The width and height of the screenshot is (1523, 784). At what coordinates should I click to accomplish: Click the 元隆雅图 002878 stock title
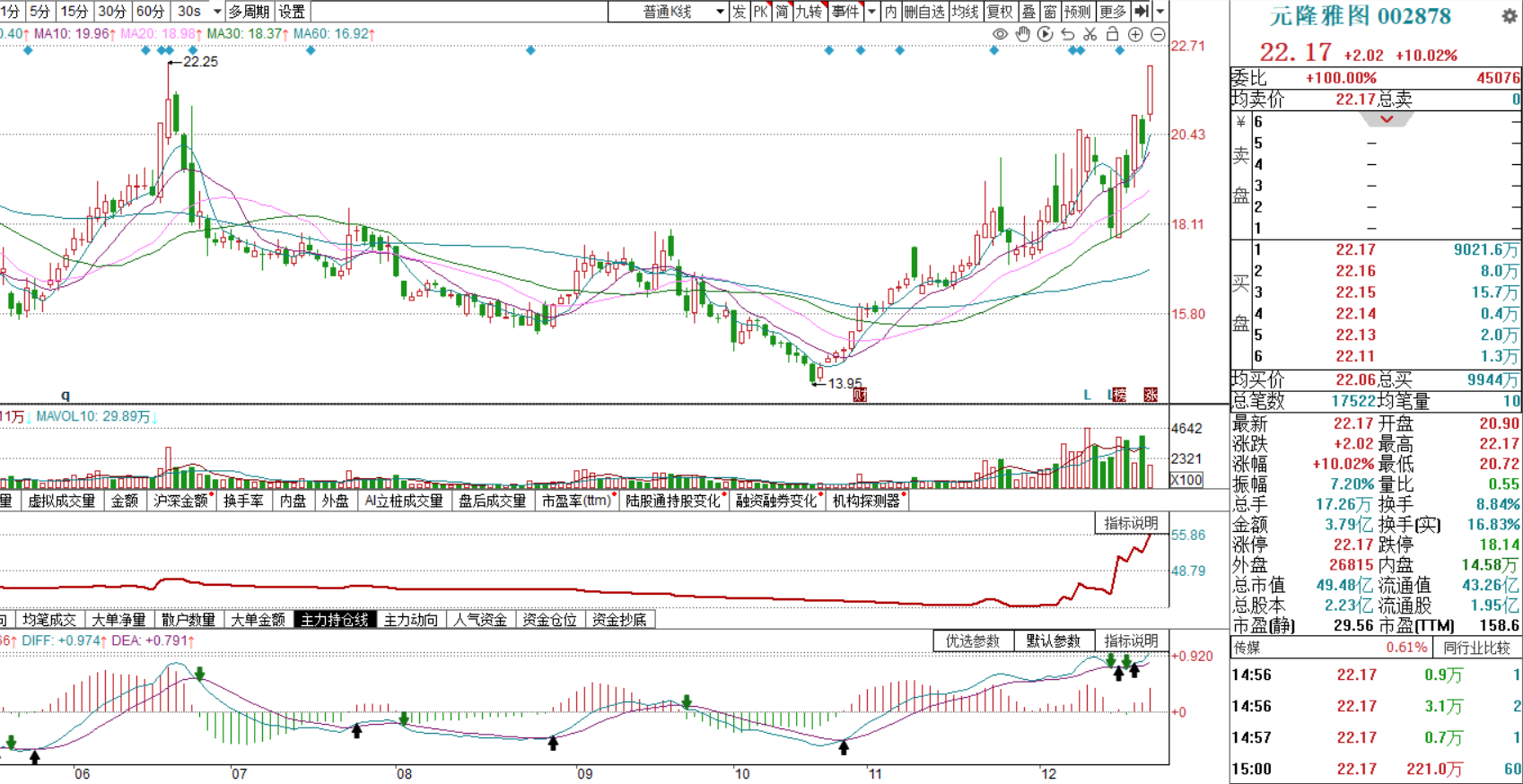pos(1360,16)
